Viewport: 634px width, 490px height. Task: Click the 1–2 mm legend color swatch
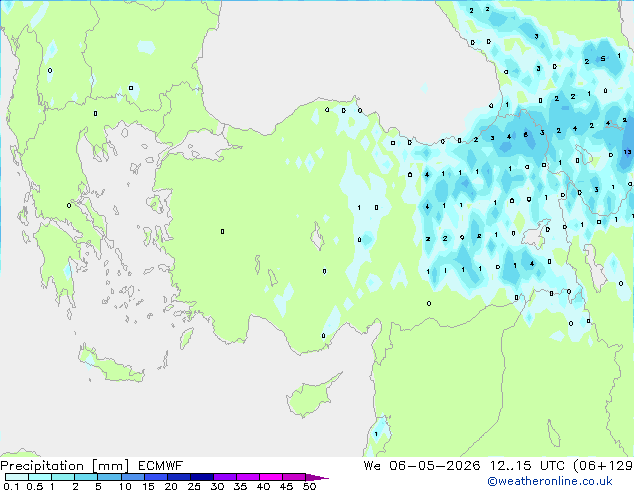63,477
